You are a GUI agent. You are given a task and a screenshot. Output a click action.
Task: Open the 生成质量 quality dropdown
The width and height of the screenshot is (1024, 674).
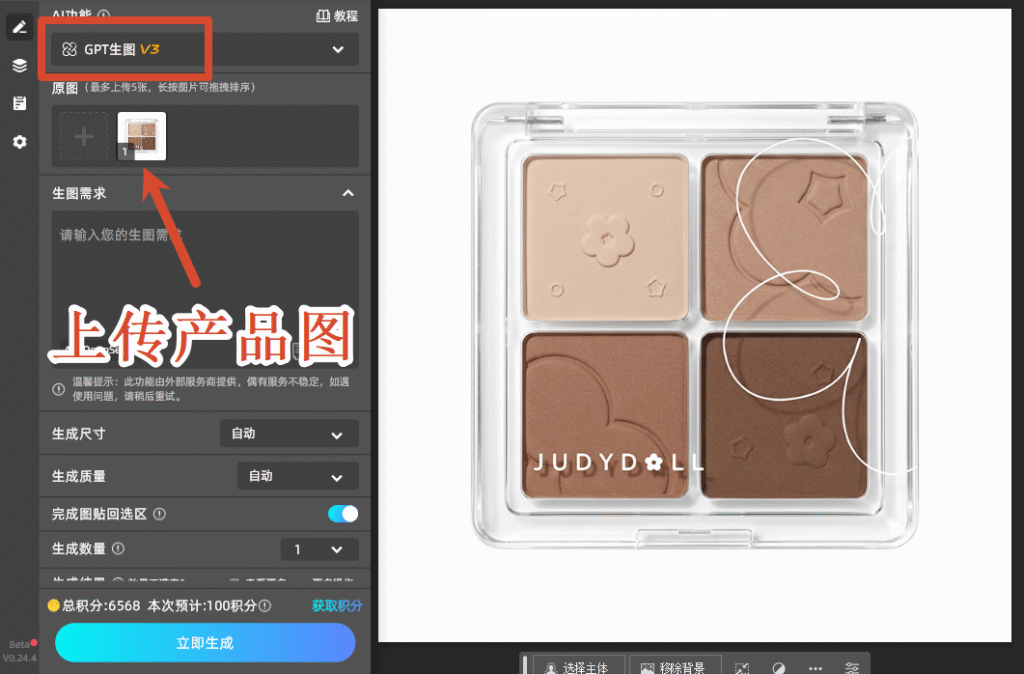(297, 476)
